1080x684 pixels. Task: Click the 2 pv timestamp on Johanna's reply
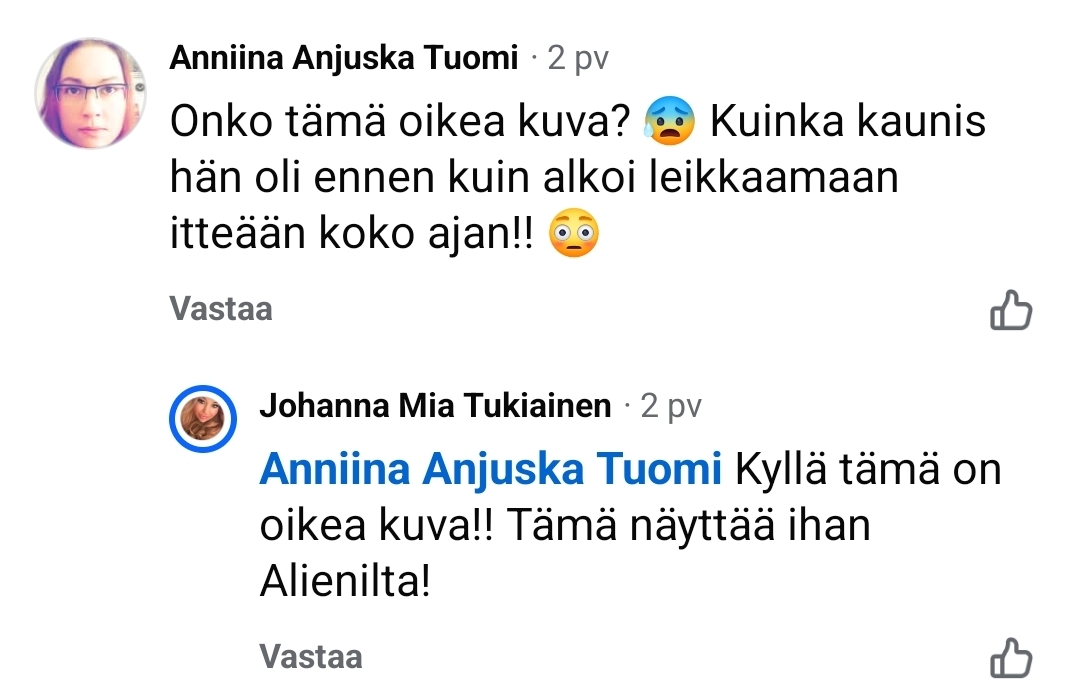click(x=671, y=406)
